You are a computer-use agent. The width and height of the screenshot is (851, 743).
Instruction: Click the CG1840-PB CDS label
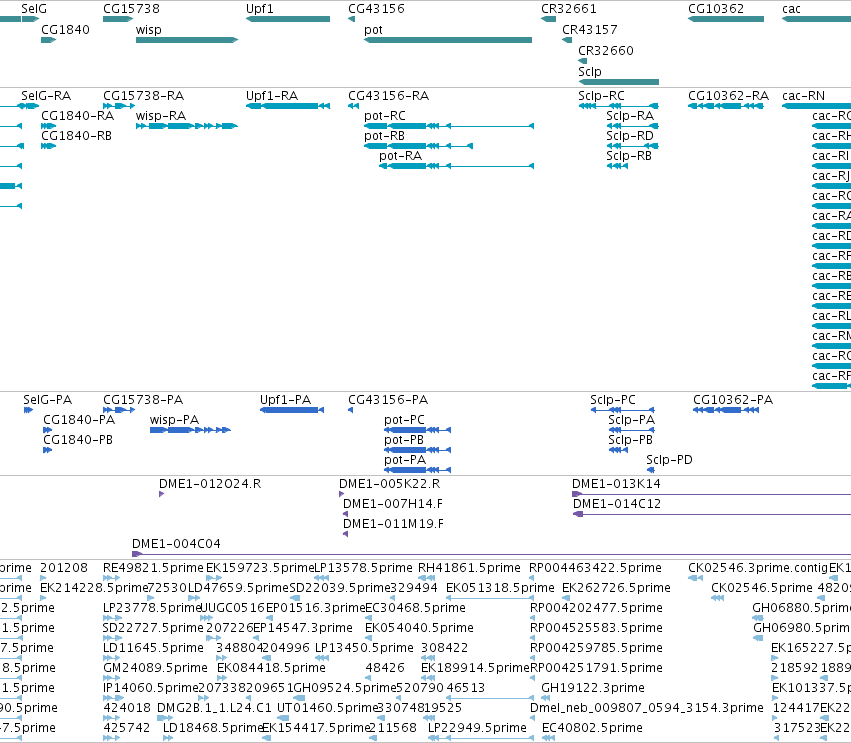click(78, 440)
